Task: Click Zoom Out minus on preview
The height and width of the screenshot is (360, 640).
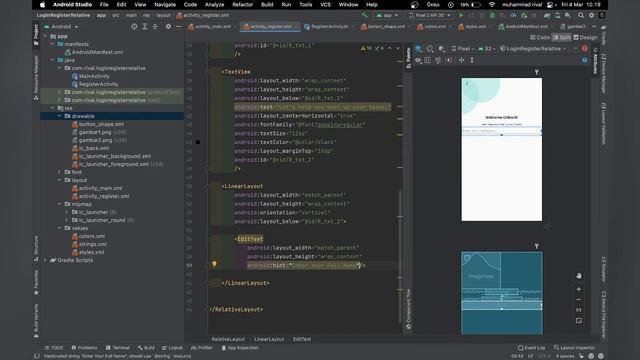Action: tap(579, 300)
